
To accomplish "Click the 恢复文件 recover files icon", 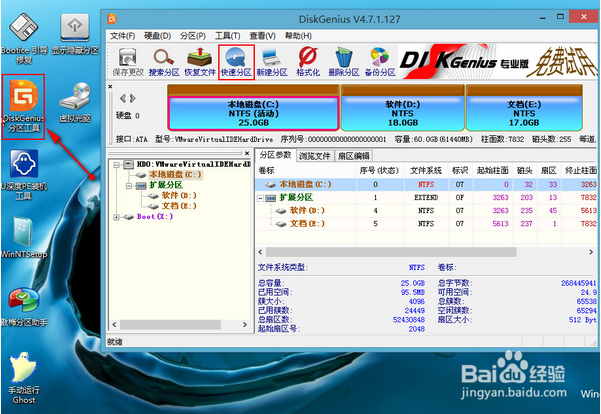I will 200,61.
